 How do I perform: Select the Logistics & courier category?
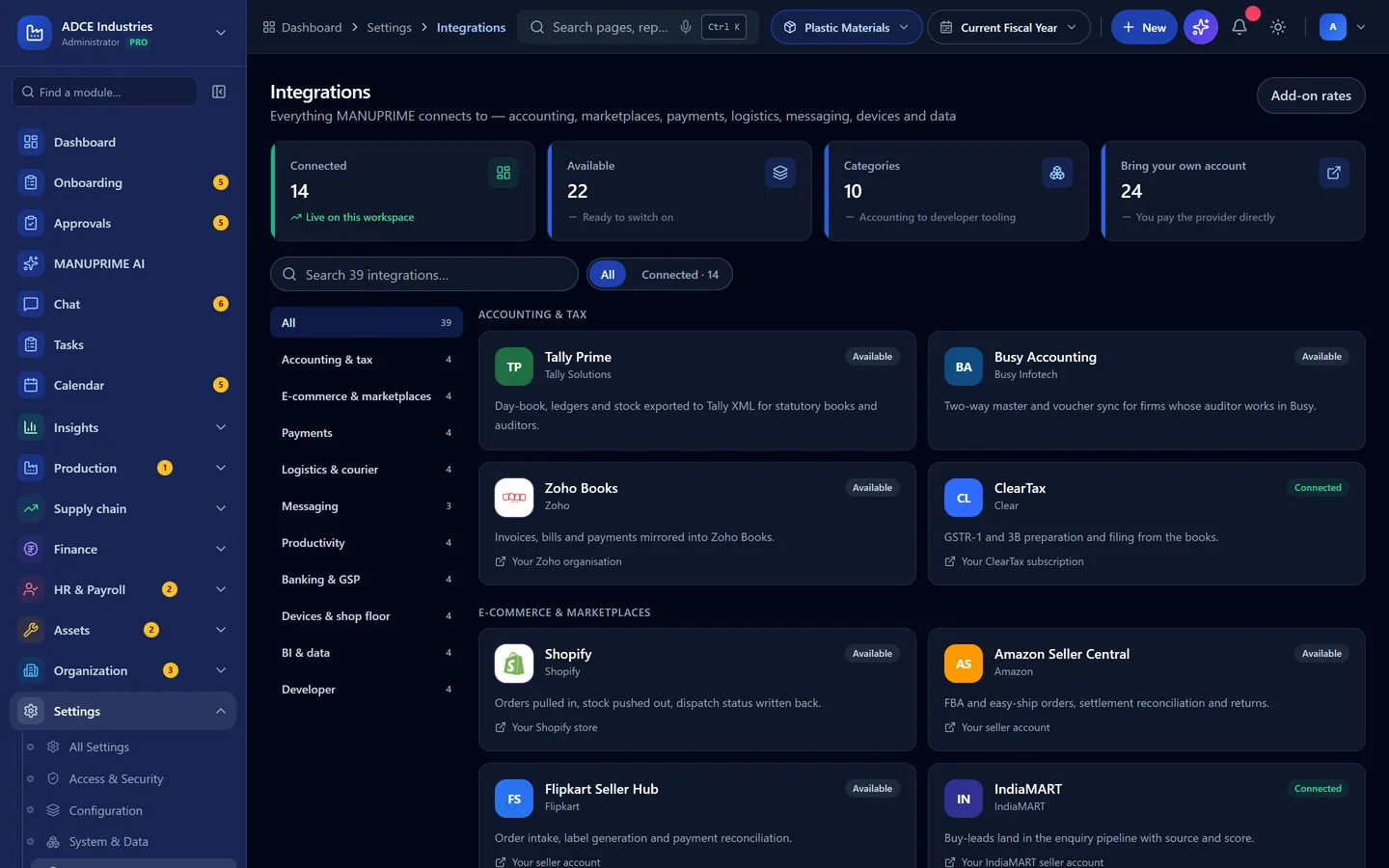[367, 470]
